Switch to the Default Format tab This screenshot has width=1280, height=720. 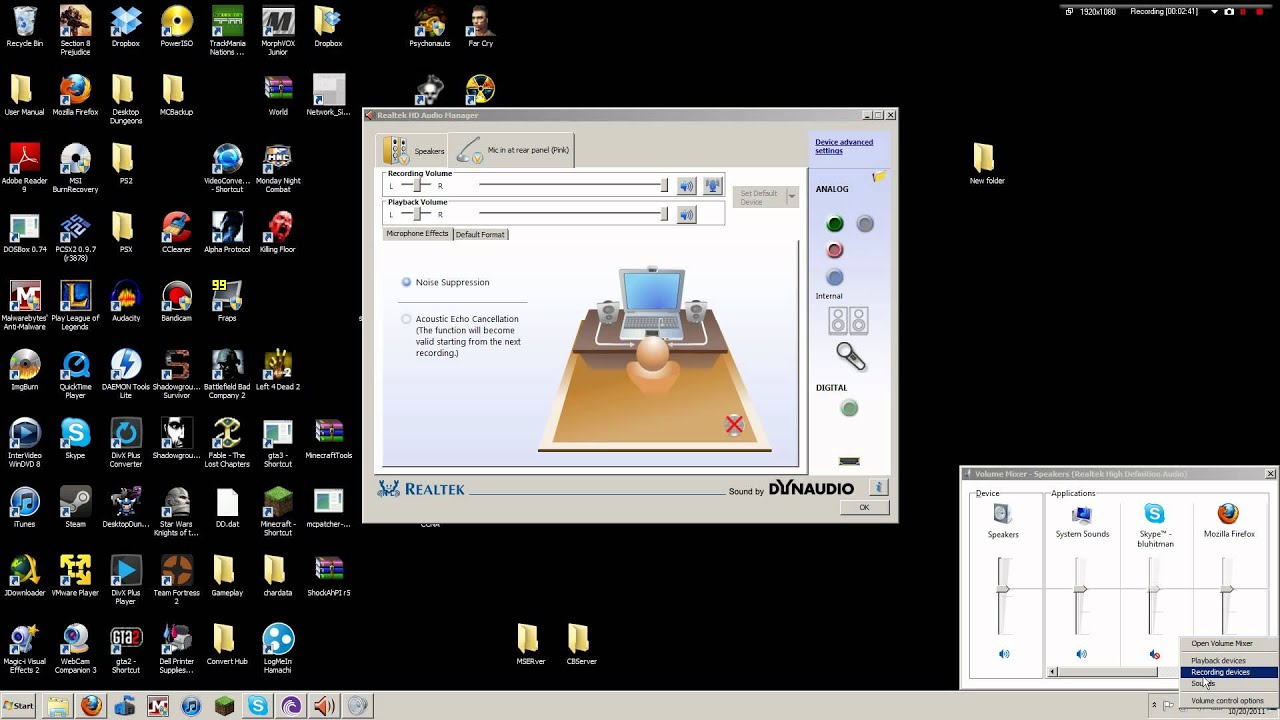(x=480, y=234)
